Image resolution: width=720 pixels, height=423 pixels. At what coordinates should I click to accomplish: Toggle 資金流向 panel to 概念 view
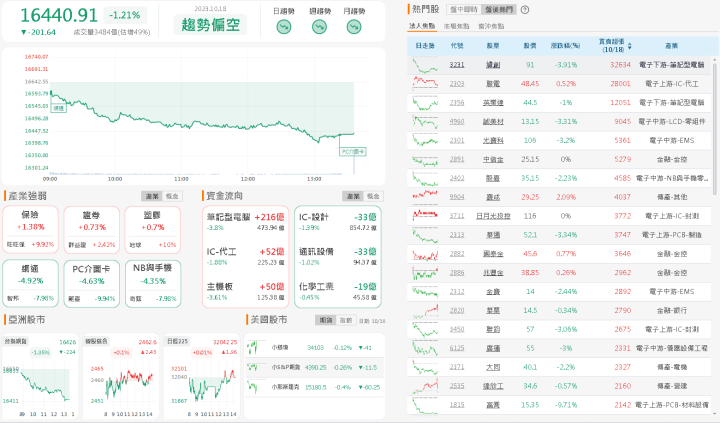[x=371, y=196]
